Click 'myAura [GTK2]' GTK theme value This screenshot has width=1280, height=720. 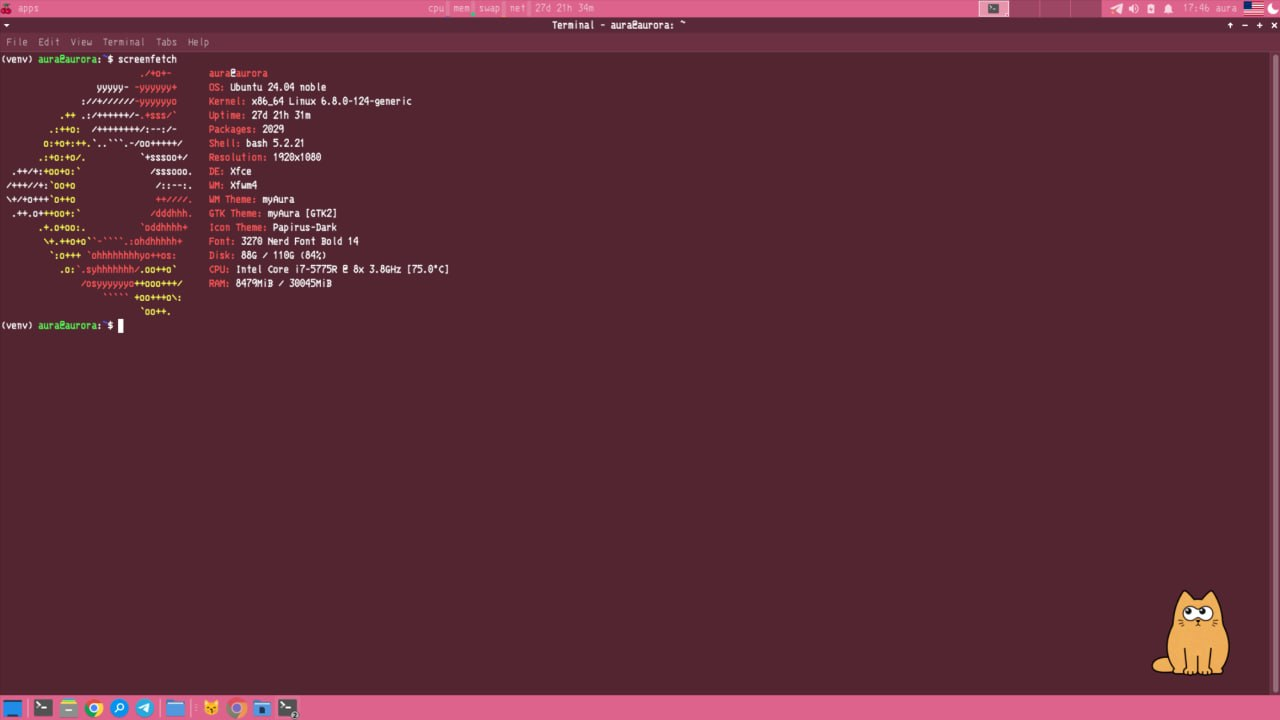[x=302, y=213]
